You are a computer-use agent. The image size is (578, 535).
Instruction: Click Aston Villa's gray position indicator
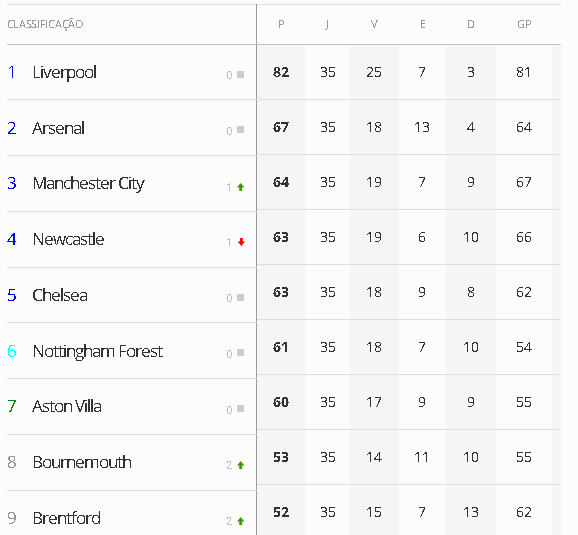click(x=240, y=409)
